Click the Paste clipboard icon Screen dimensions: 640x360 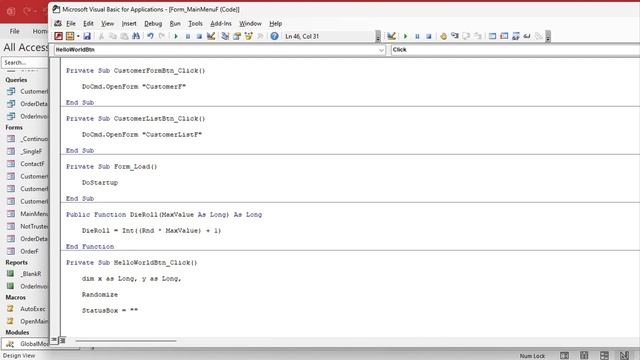[x=124, y=36]
